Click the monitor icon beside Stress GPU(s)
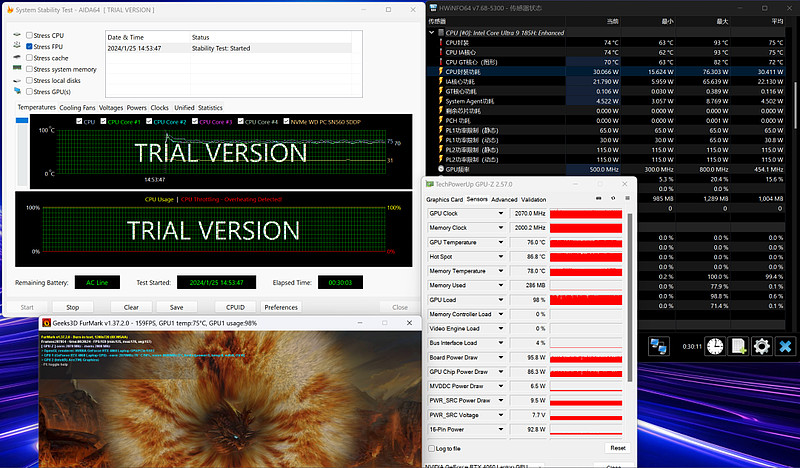This screenshot has height=468, width=800. pyautogui.click(x=17, y=91)
